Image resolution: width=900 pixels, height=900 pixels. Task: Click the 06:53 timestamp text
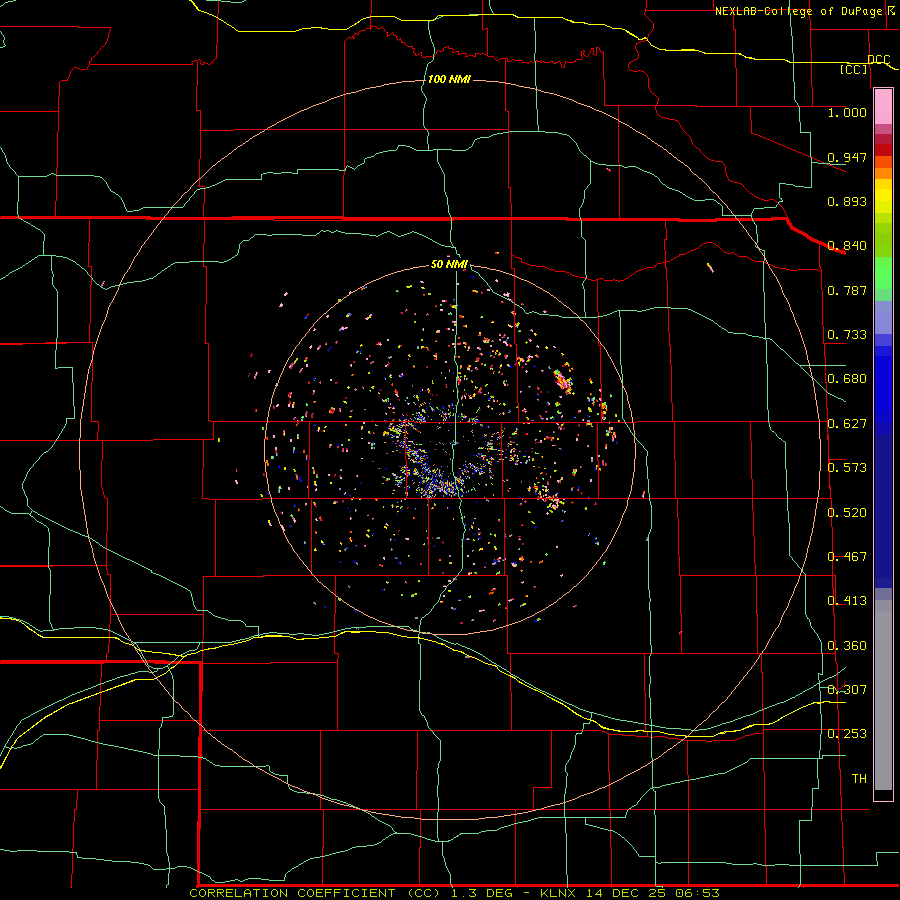[698, 893]
